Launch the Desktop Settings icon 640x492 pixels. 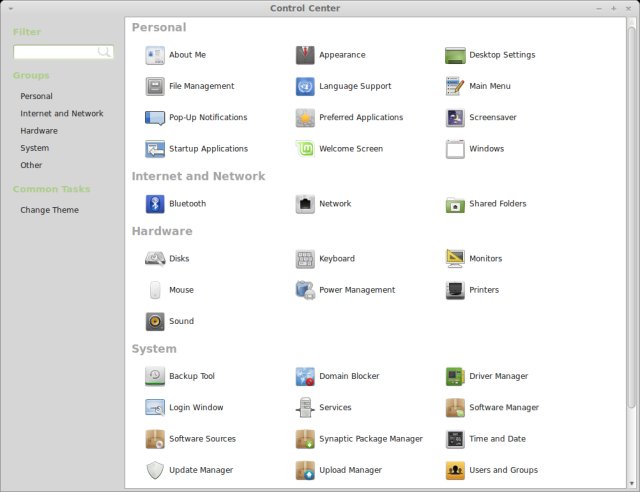pyautogui.click(x=455, y=55)
